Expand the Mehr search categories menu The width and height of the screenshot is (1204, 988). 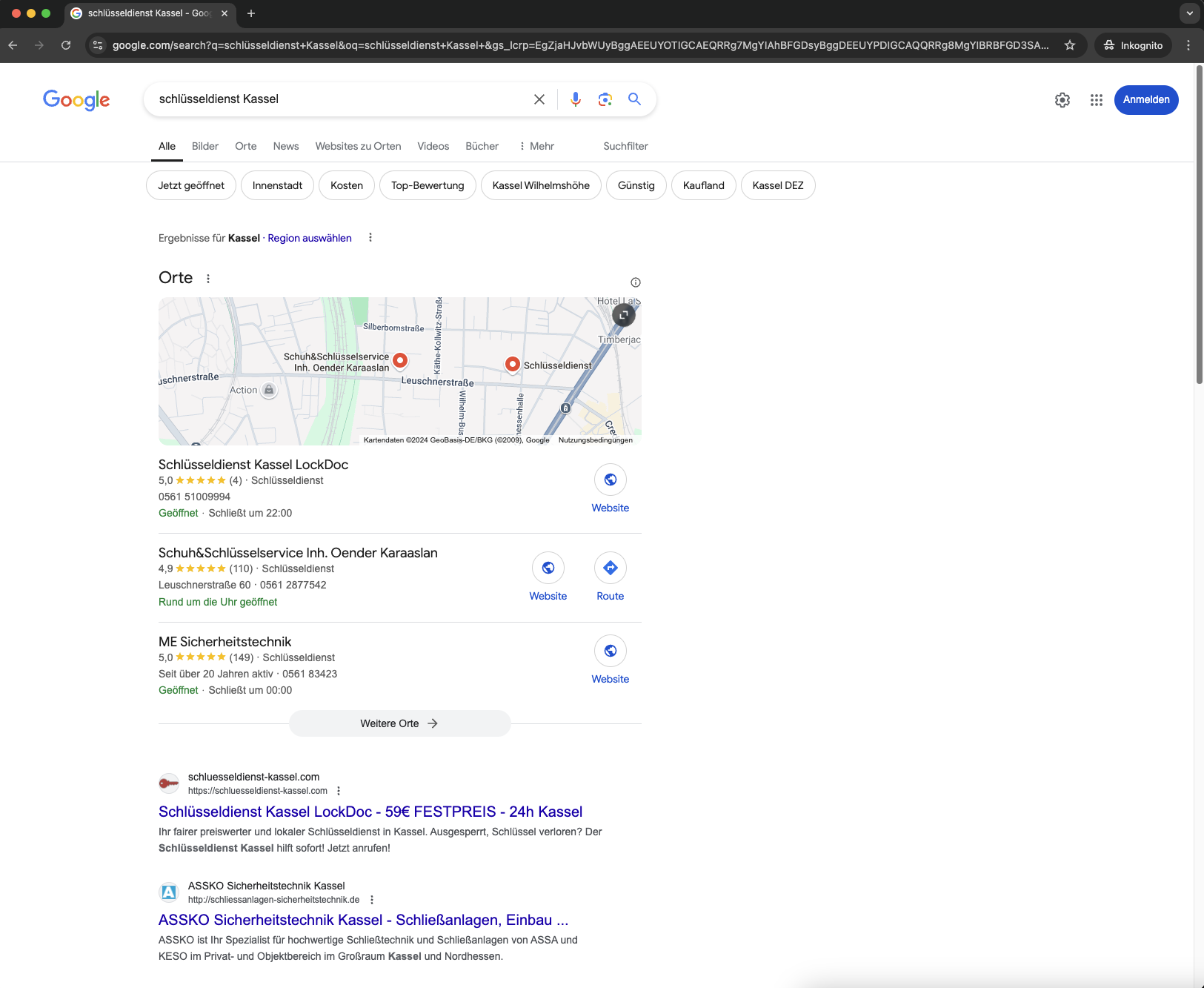click(536, 146)
